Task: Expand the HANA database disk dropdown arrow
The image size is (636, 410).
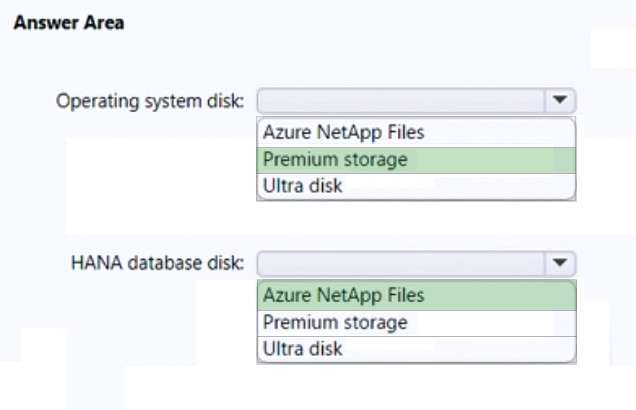Action: coord(560,264)
